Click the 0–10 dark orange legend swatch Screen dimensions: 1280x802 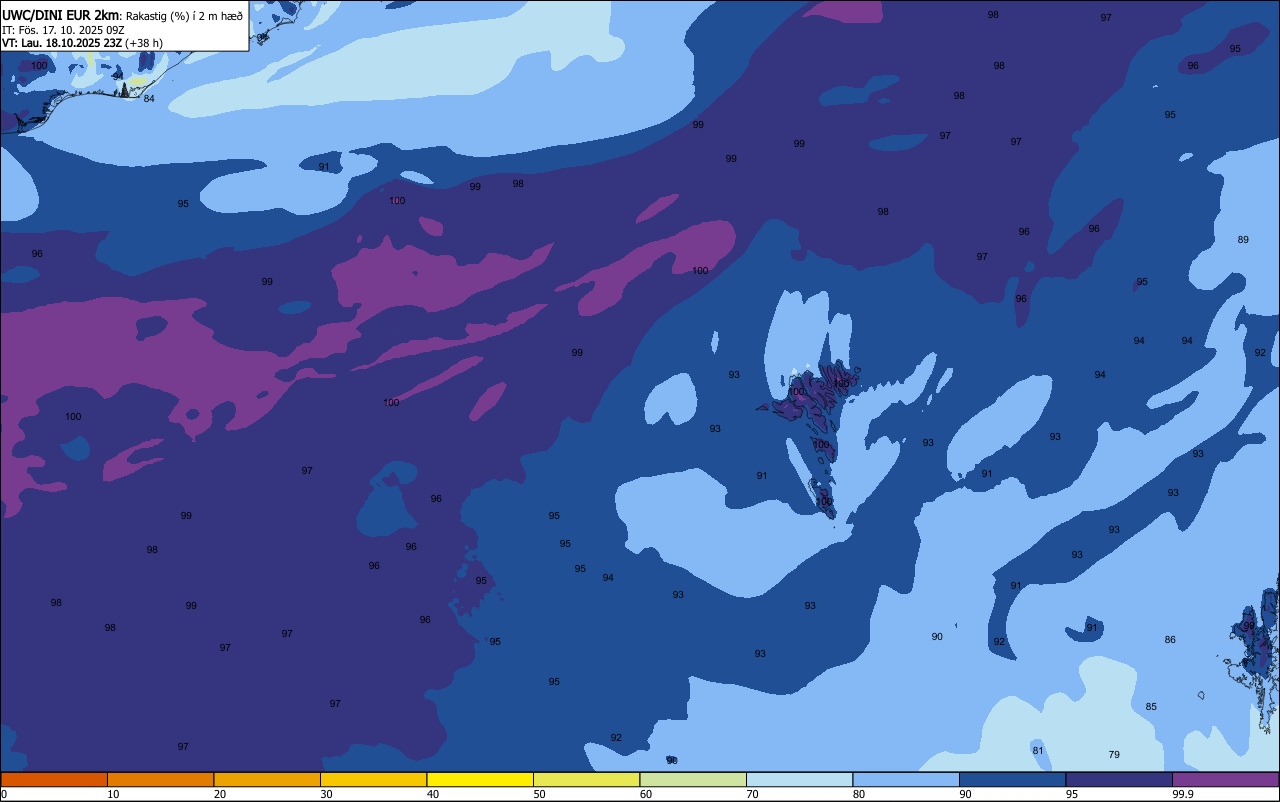[x=54, y=779]
